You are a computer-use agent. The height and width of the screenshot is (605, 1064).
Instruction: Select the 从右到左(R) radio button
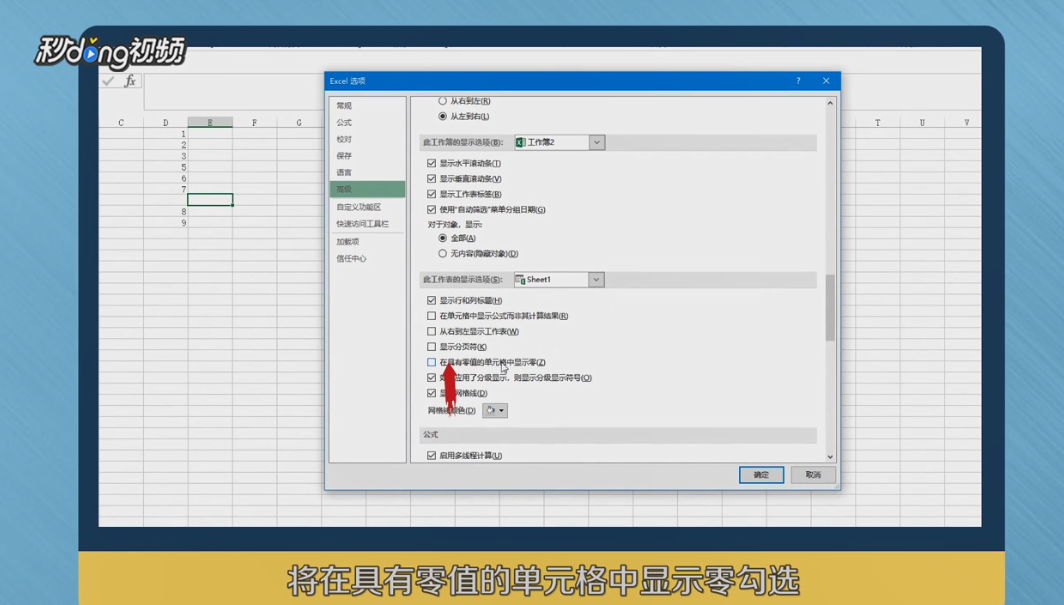[x=442, y=101]
